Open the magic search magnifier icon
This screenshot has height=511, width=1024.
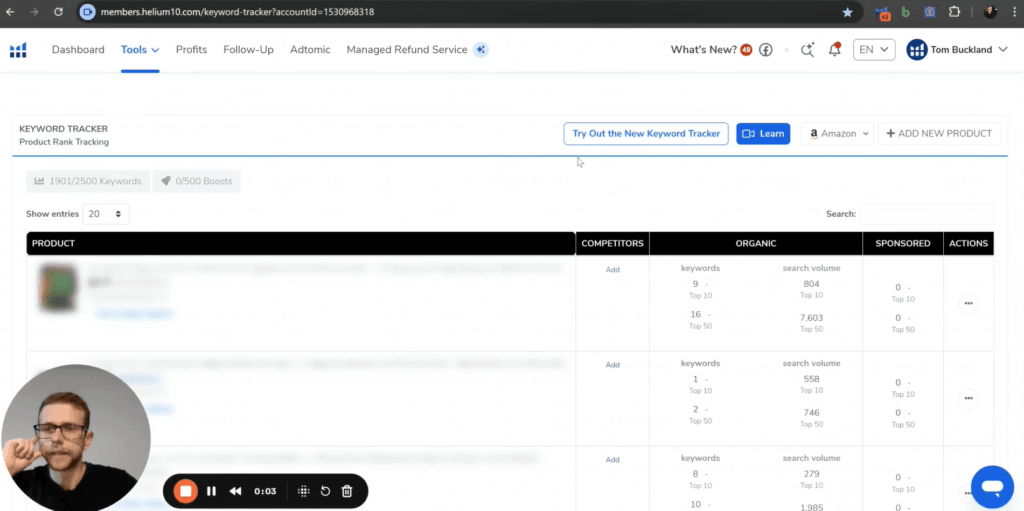[x=808, y=50]
